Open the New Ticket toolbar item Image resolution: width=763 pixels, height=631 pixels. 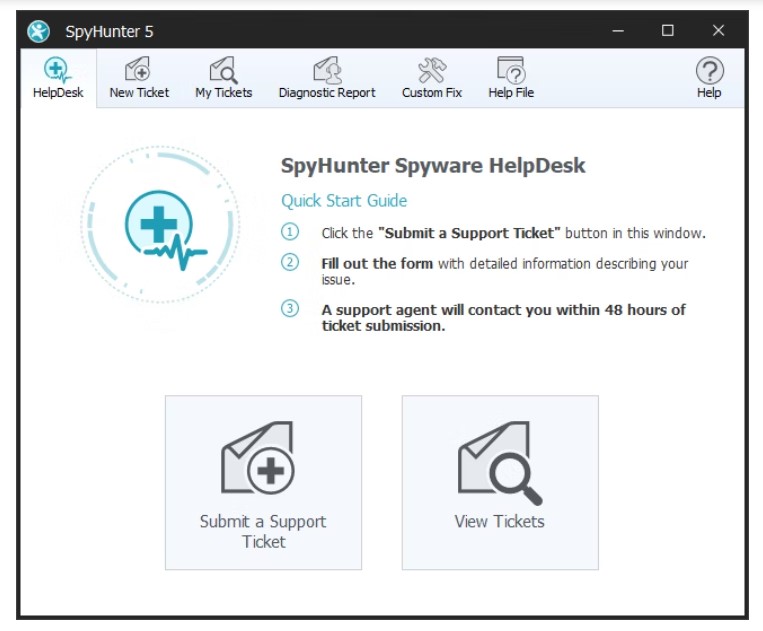point(139,78)
